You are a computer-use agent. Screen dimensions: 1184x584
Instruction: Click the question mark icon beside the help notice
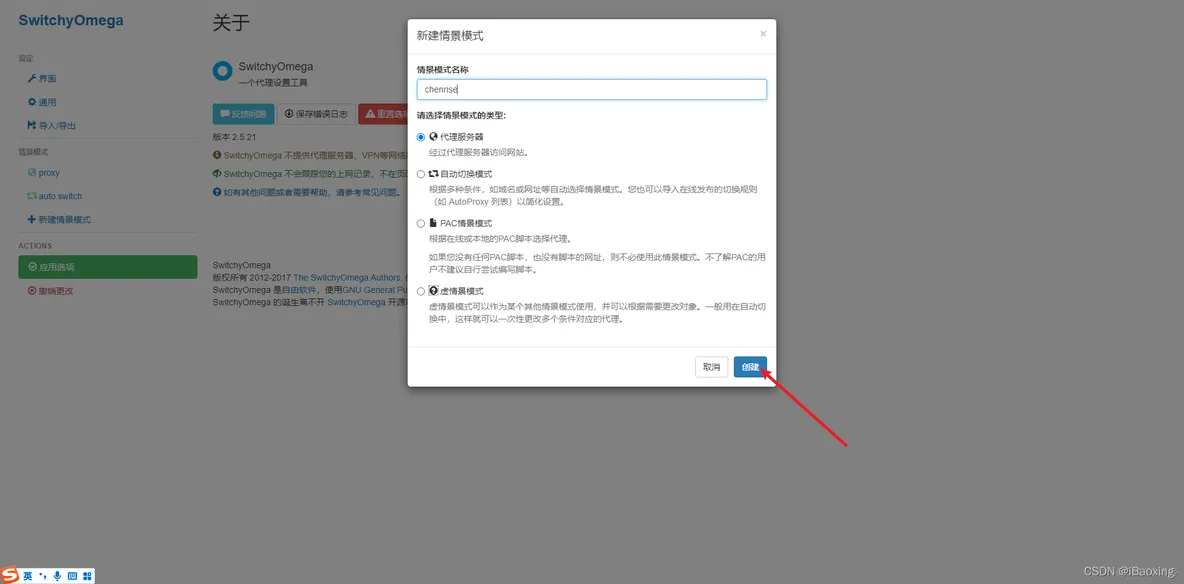217,192
